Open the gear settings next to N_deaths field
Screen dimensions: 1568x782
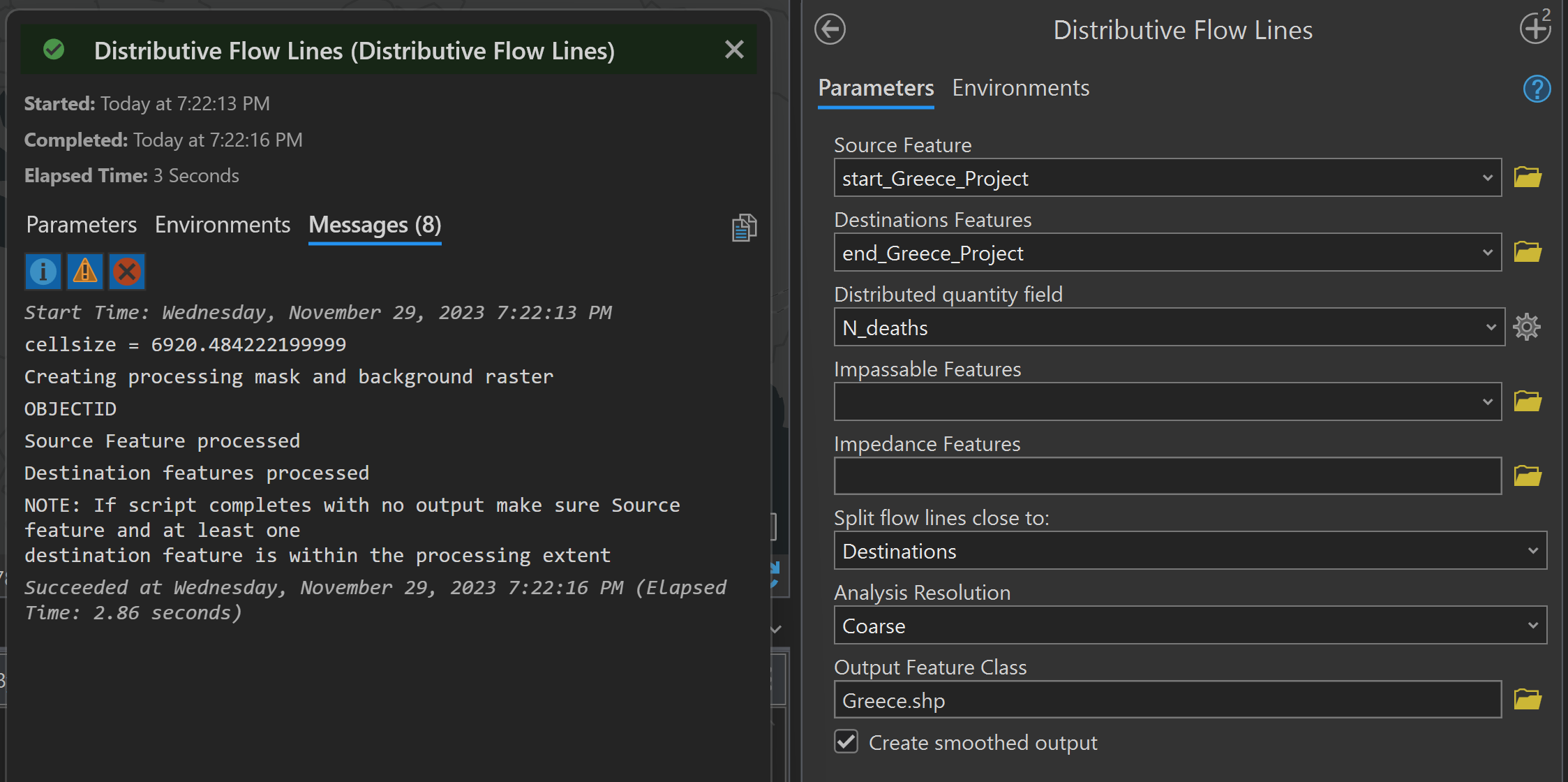coord(1528,327)
